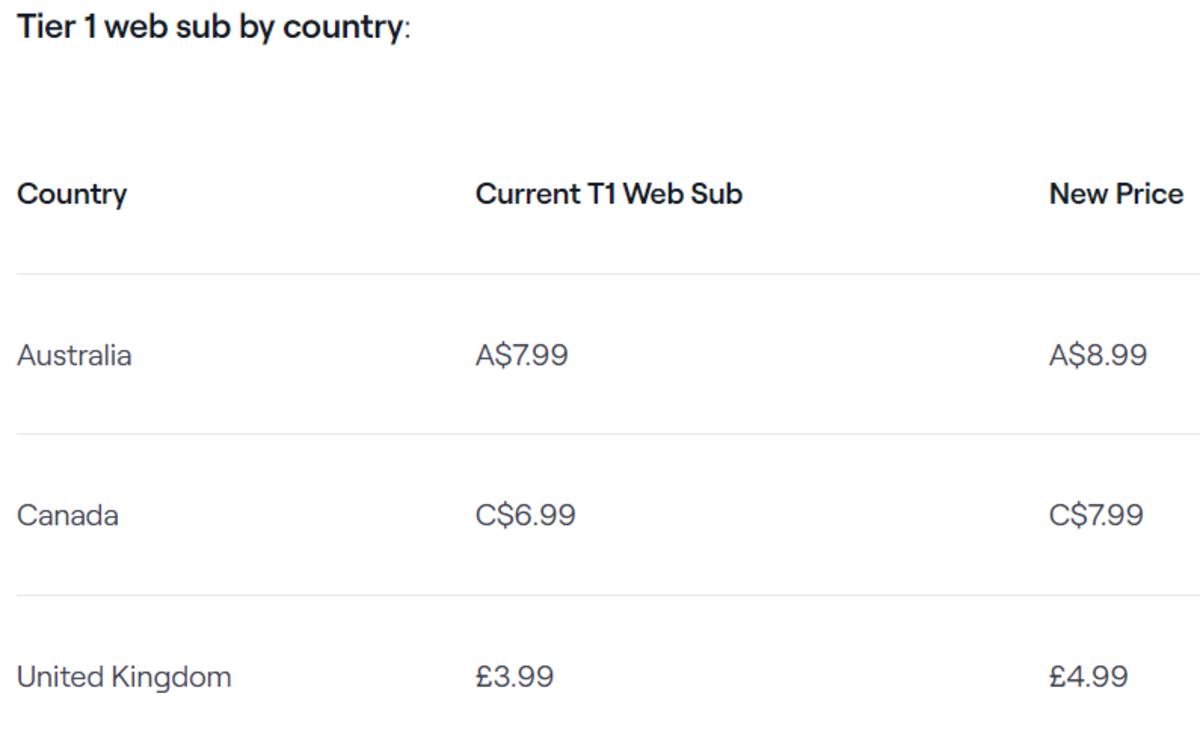Select the Country column header
This screenshot has height=729, width=1200.
coord(72,194)
